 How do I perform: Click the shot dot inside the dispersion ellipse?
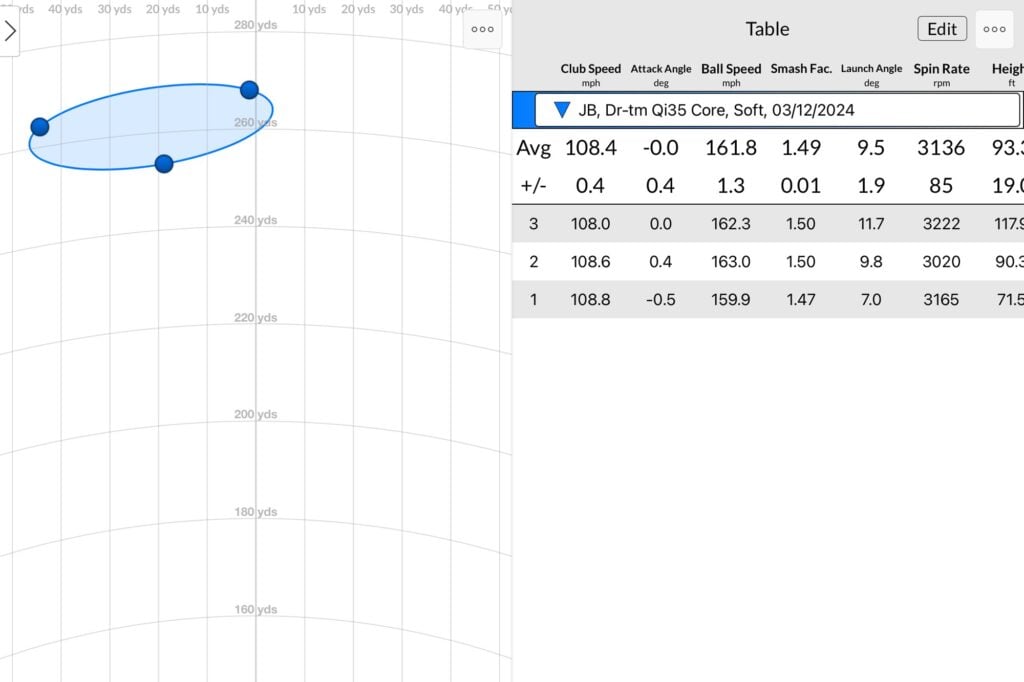163,163
